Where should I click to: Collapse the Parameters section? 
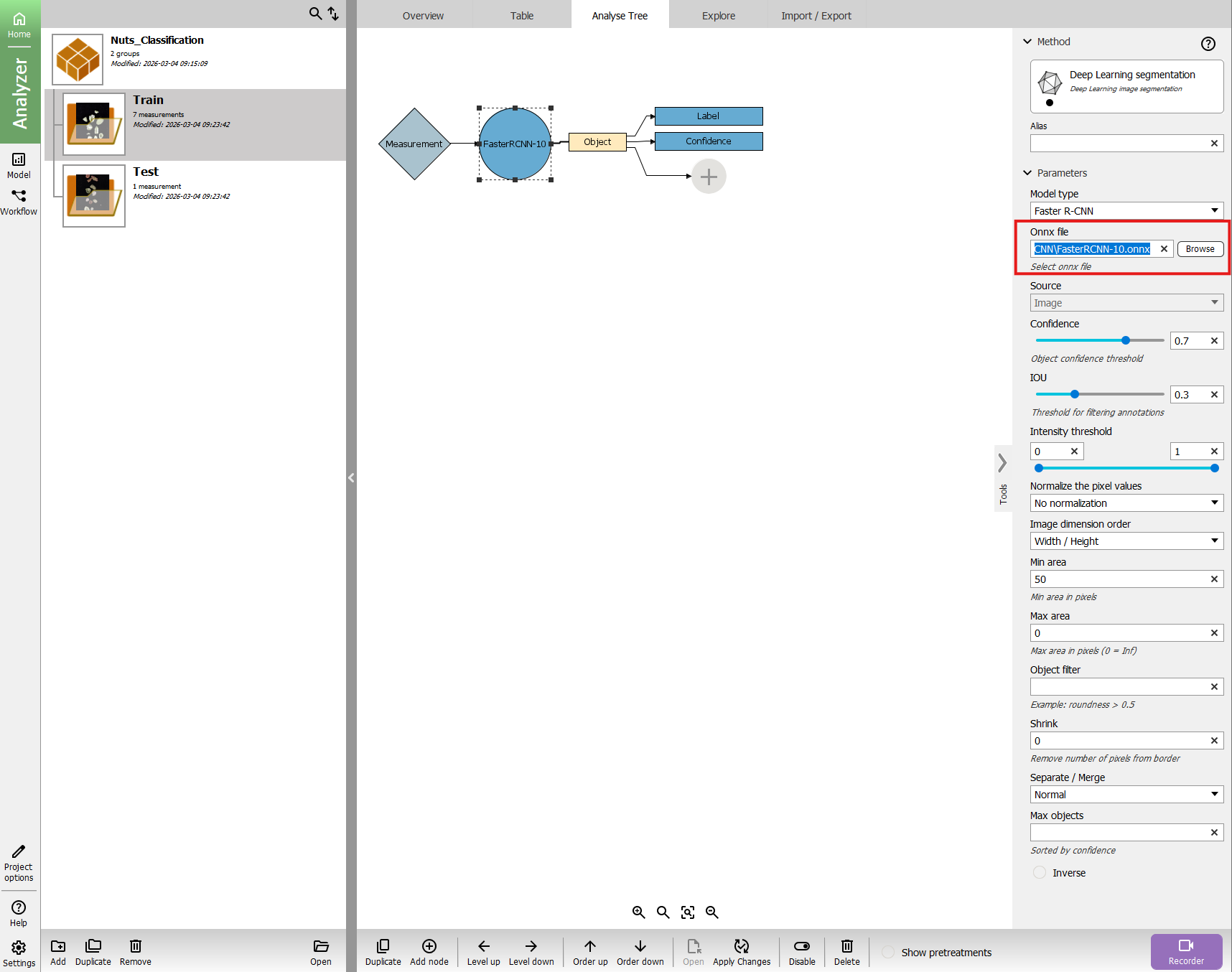[1027, 173]
